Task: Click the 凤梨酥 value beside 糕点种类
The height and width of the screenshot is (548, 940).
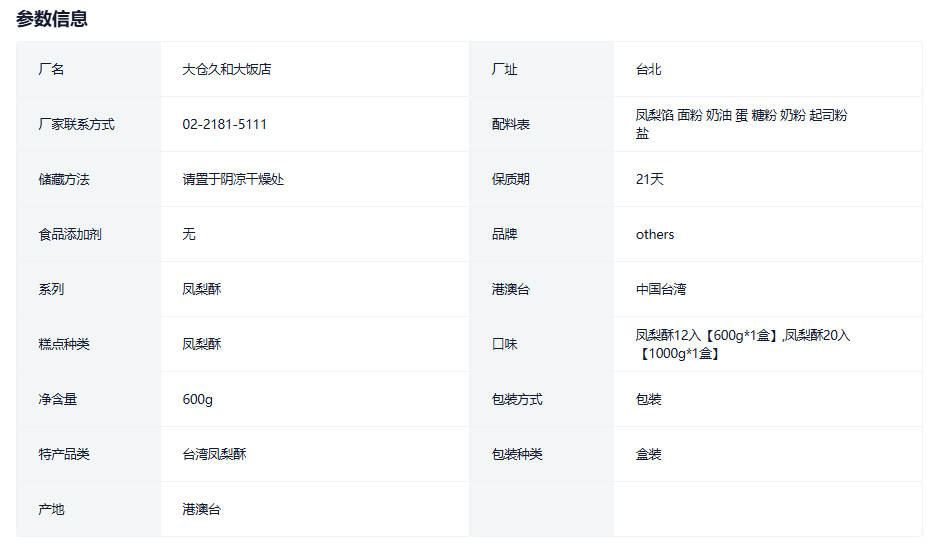Action: coord(201,345)
